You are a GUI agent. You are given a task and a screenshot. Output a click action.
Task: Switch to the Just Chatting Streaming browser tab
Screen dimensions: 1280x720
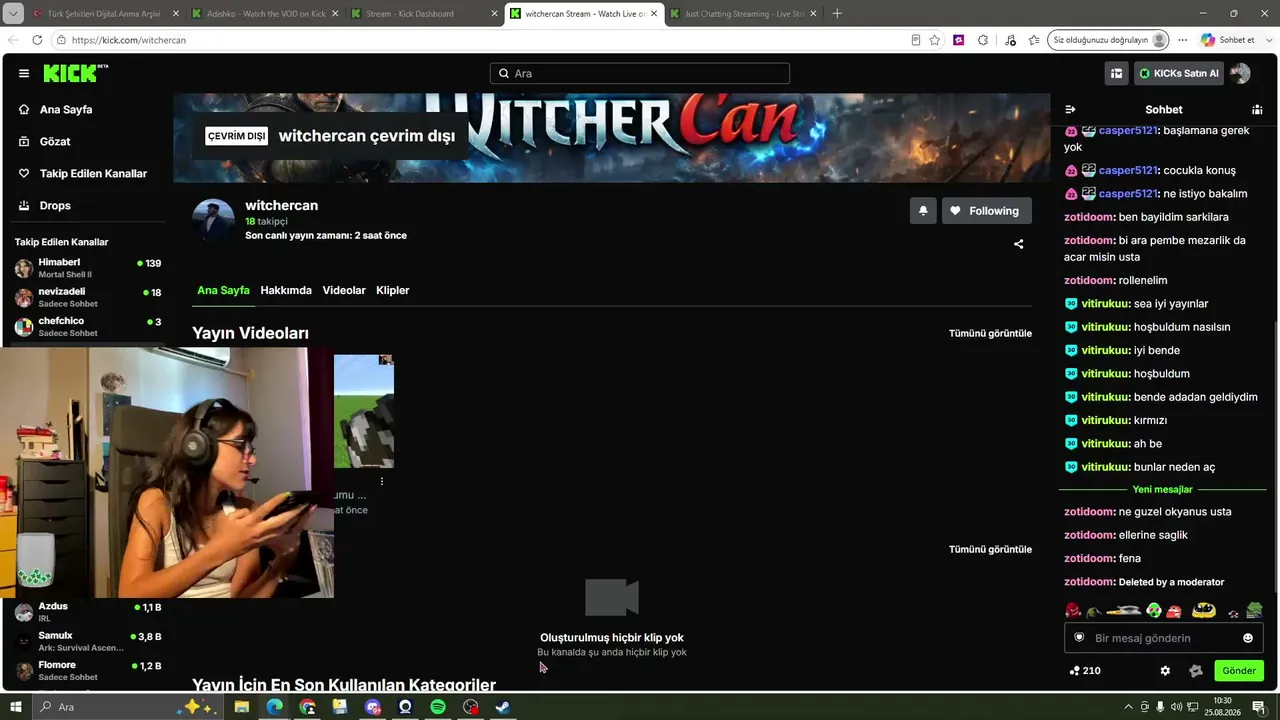[742, 14]
